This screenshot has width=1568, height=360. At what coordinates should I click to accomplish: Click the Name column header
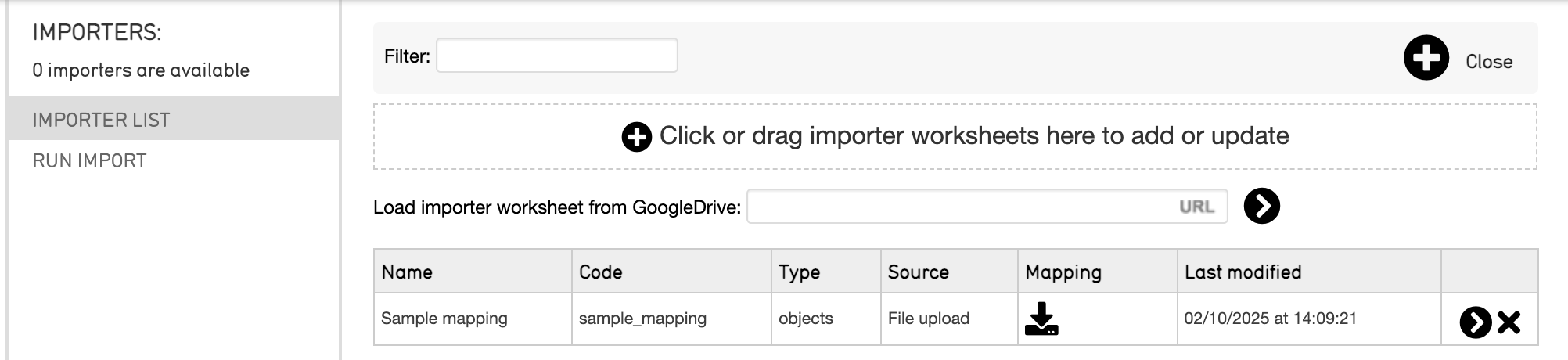click(473, 272)
